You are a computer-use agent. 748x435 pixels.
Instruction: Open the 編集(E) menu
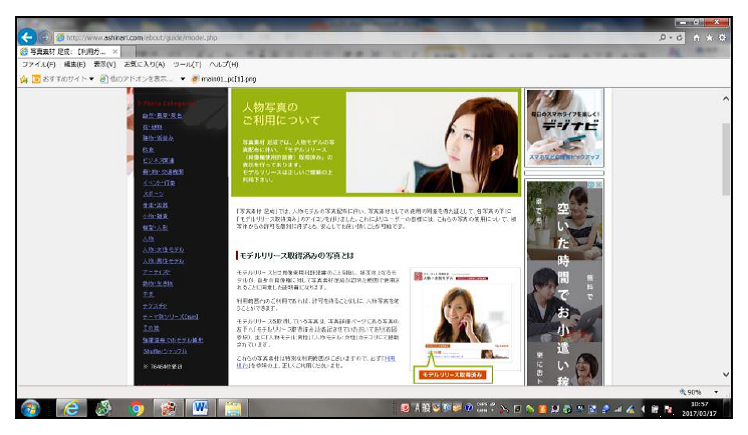pos(74,64)
